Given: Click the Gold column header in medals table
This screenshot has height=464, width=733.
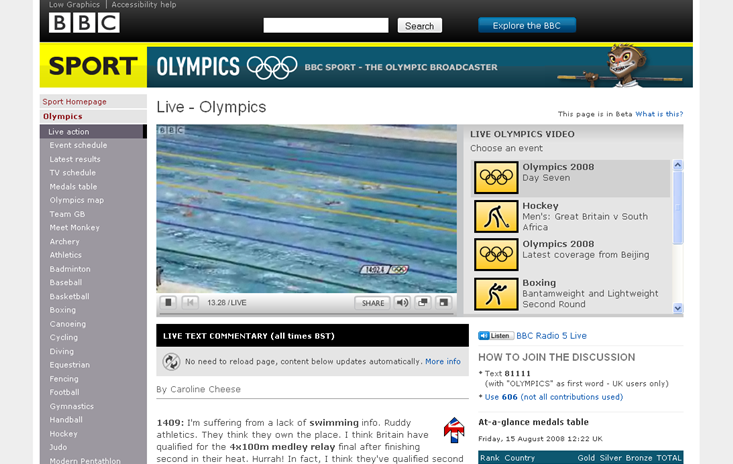Looking at the screenshot, I should (586, 458).
